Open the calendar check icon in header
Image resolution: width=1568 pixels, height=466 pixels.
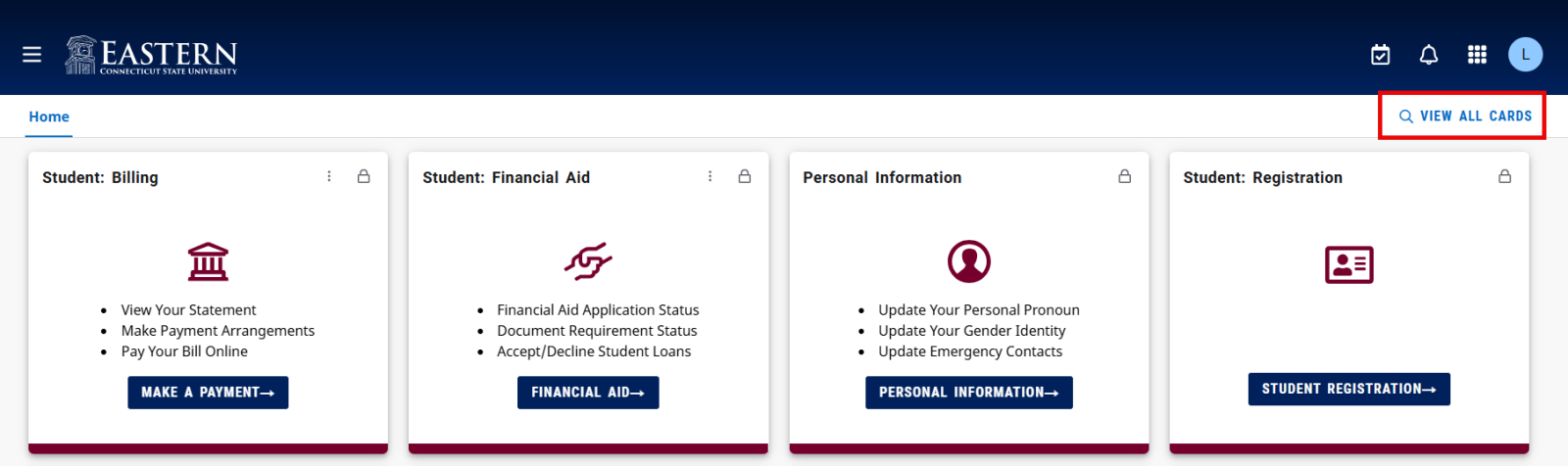[x=1380, y=55]
